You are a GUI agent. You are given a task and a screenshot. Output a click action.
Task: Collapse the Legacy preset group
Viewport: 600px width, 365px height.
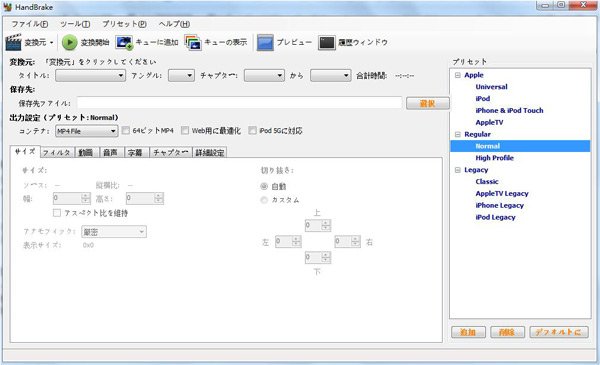point(458,170)
